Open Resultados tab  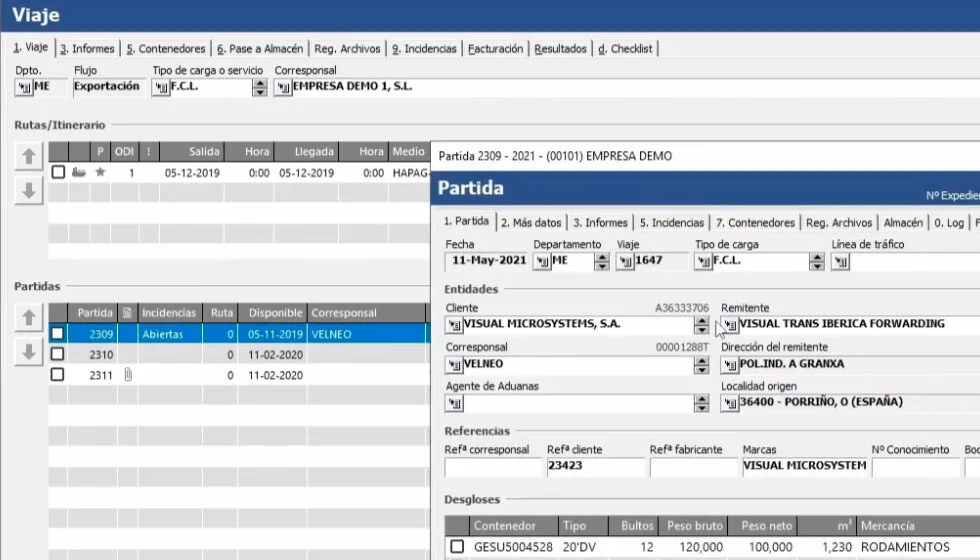[x=560, y=49]
